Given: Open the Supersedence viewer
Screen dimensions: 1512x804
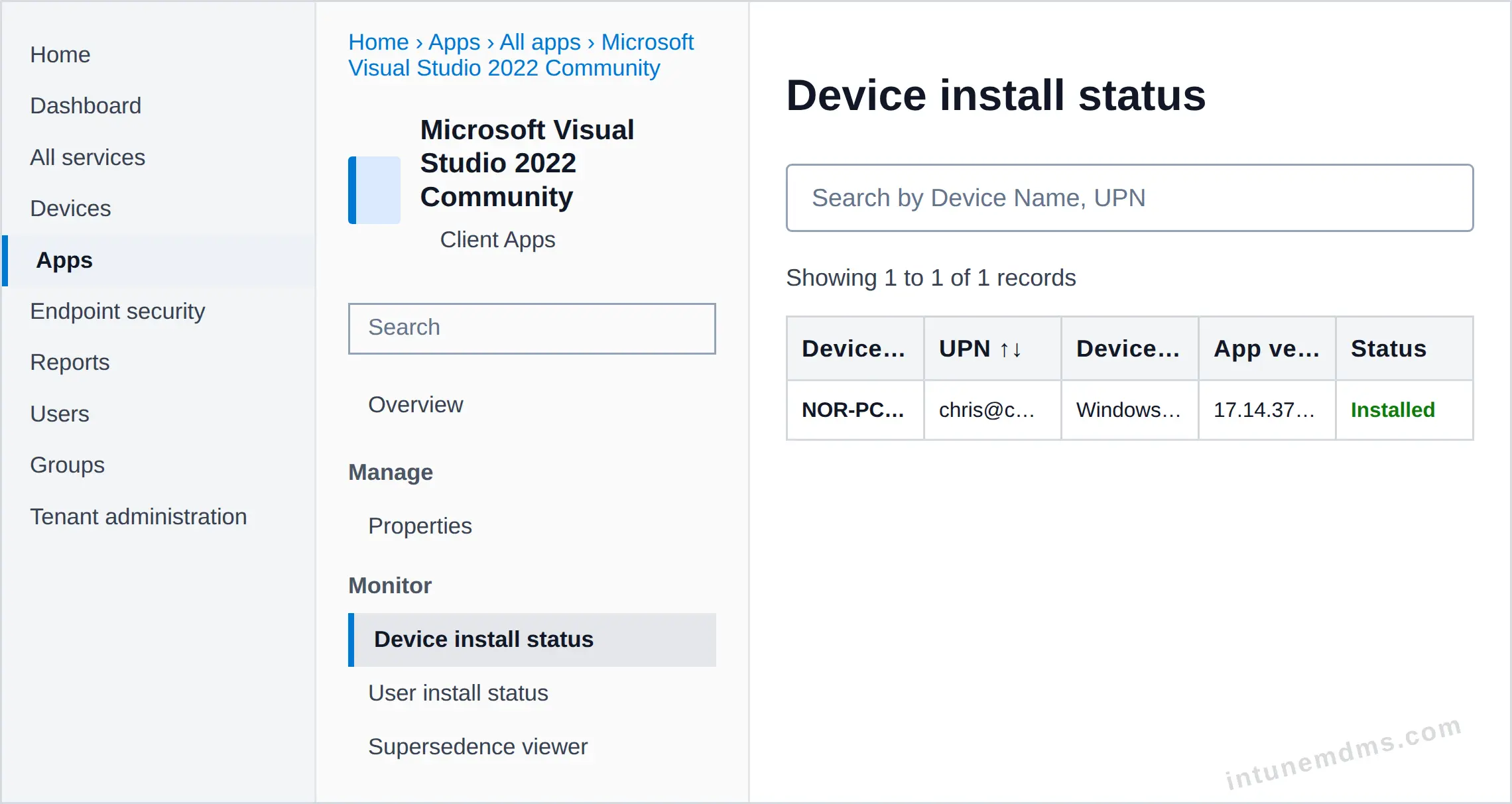Looking at the screenshot, I should (477, 746).
